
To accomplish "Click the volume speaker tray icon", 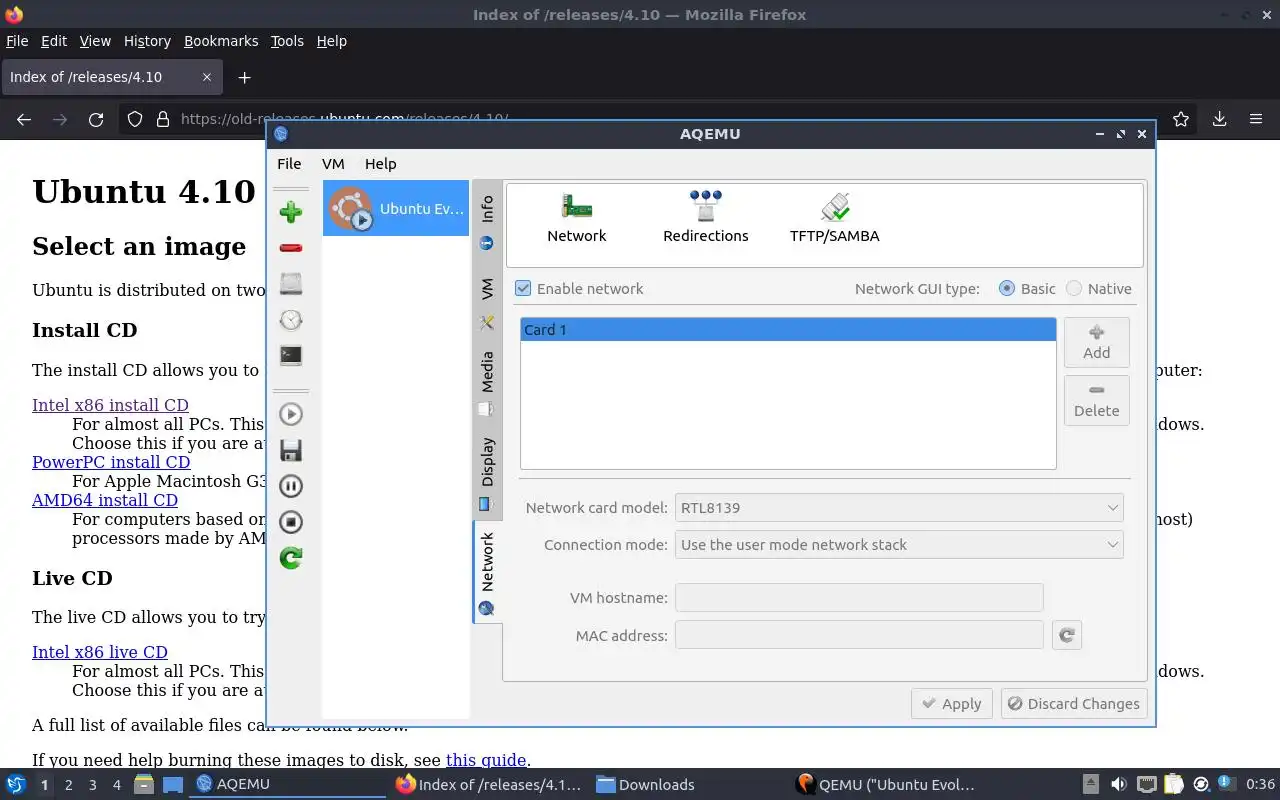I will coord(1119,785).
